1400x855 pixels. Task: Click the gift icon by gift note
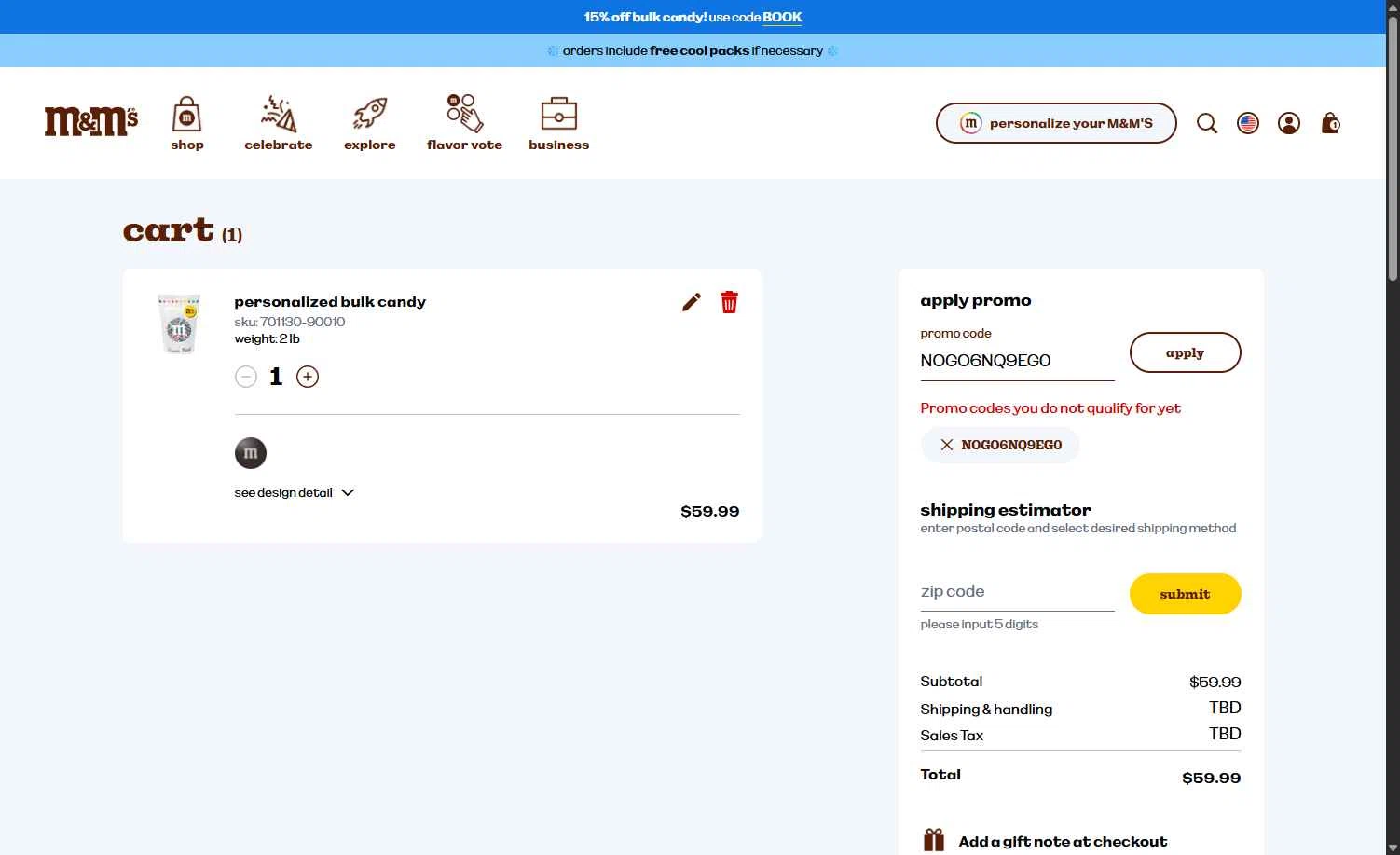[933, 840]
